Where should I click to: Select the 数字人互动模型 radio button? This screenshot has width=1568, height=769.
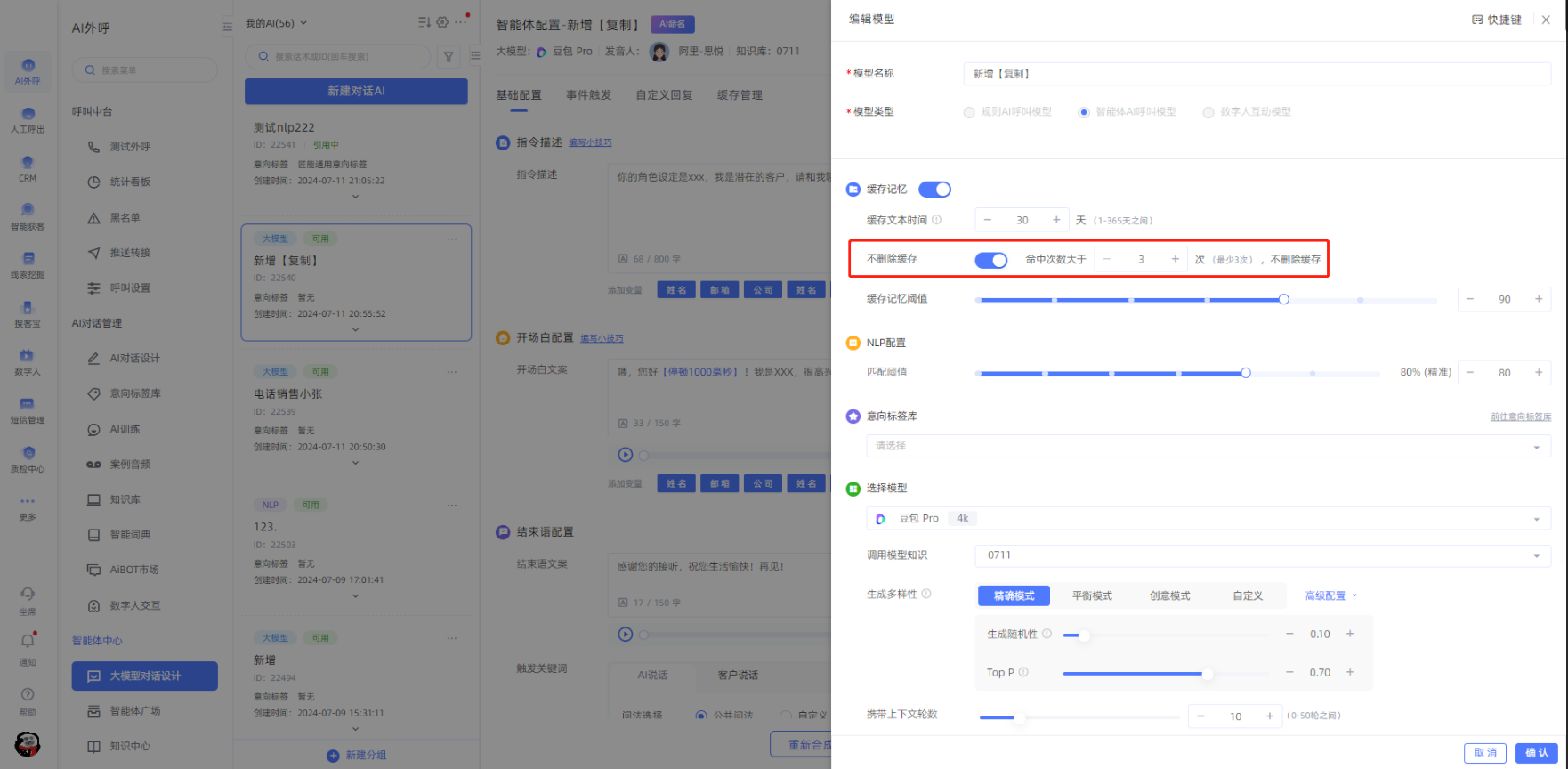pyautogui.click(x=1208, y=112)
